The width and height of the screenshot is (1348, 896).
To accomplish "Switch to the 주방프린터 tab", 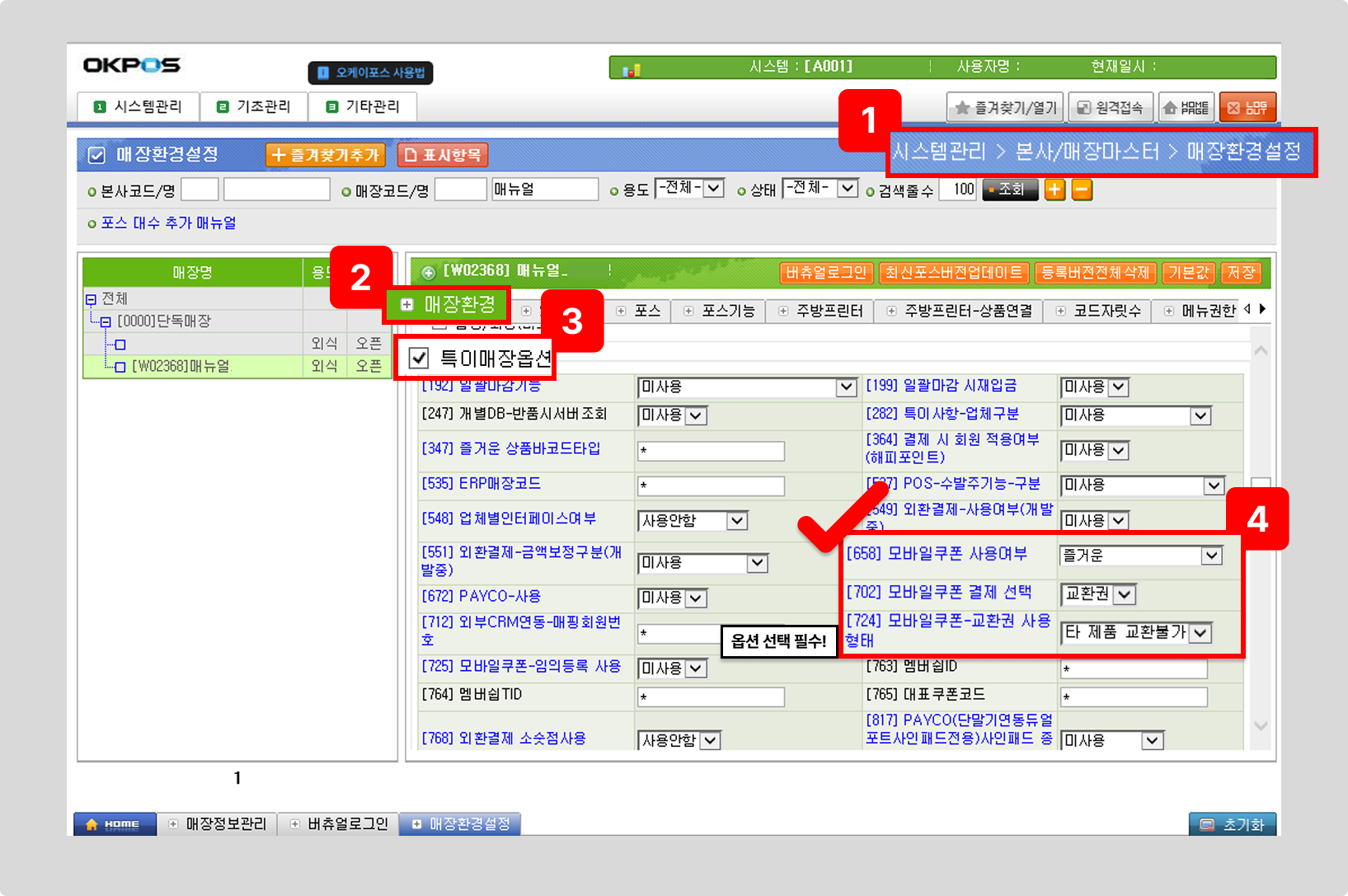I will point(821,311).
